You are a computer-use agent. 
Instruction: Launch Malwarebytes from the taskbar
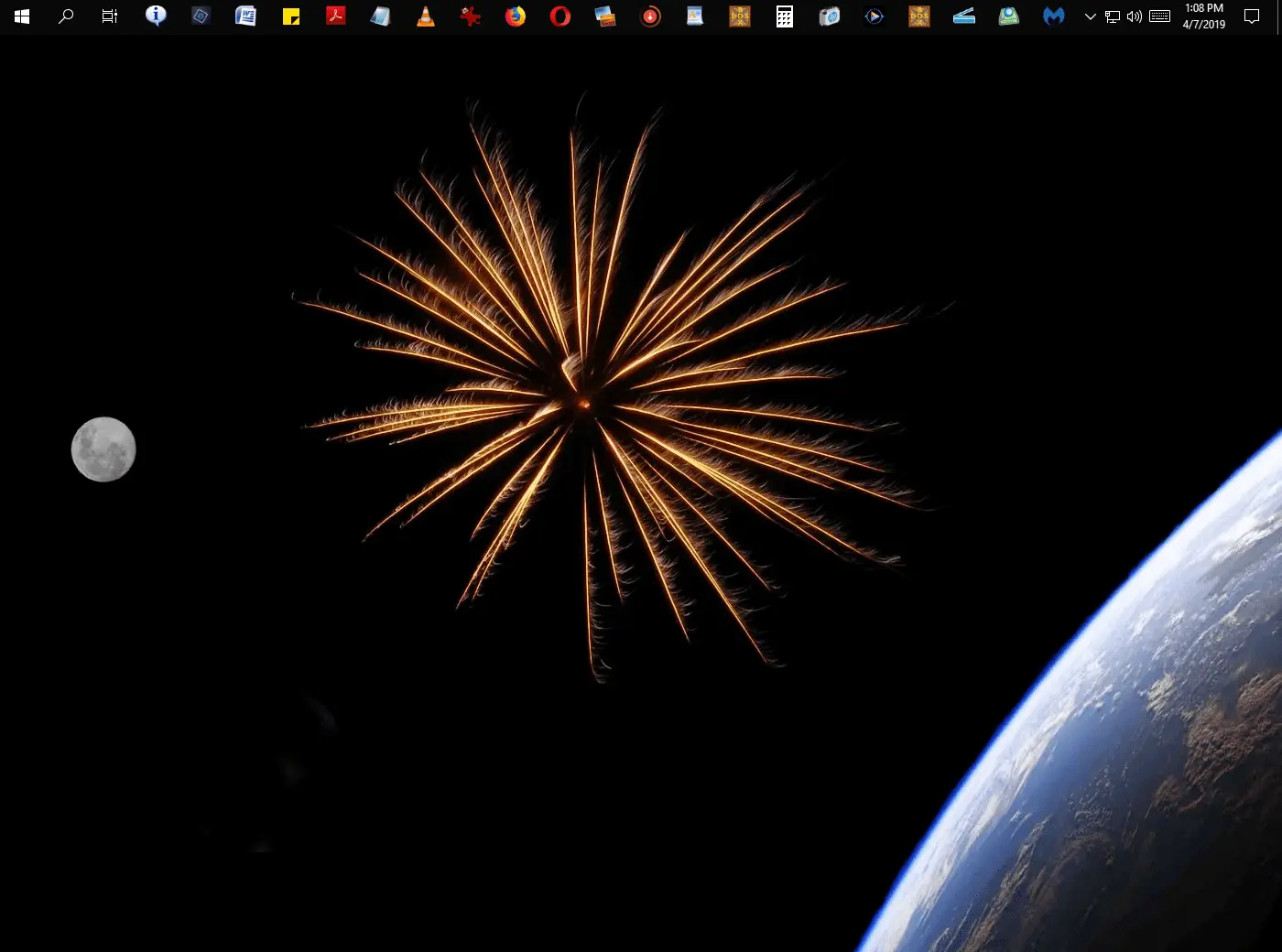1054,16
